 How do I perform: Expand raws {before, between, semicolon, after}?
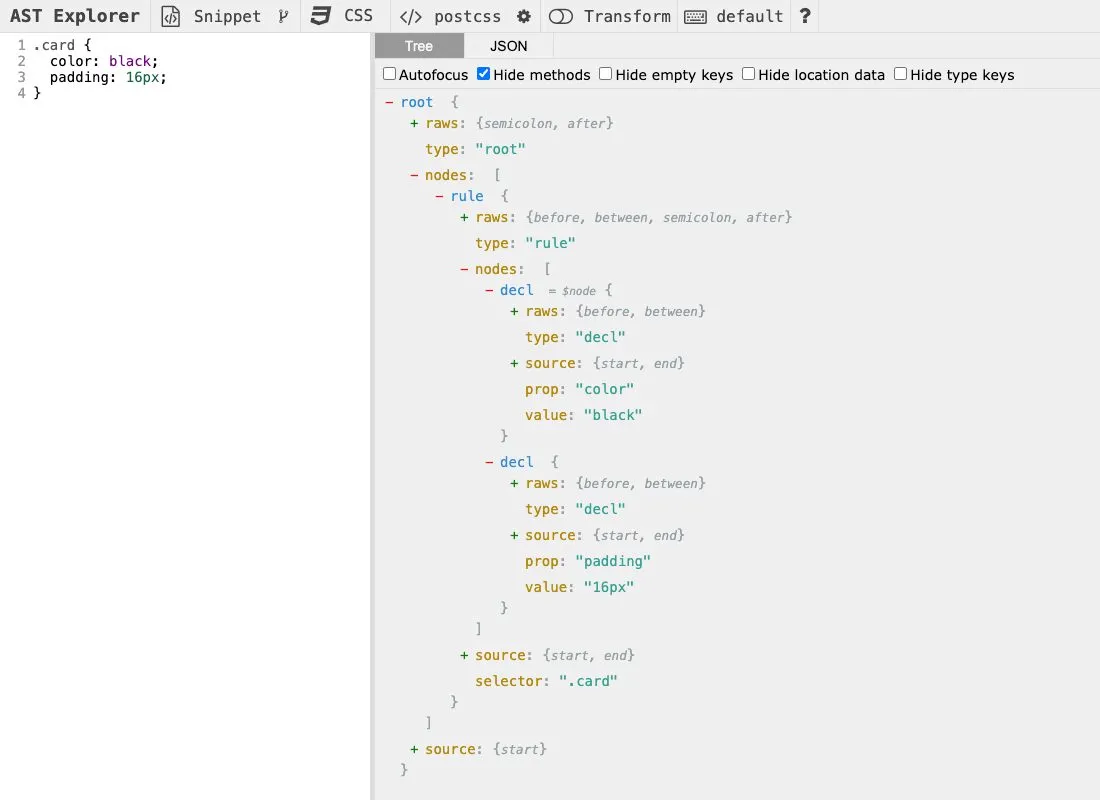click(x=464, y=218)
